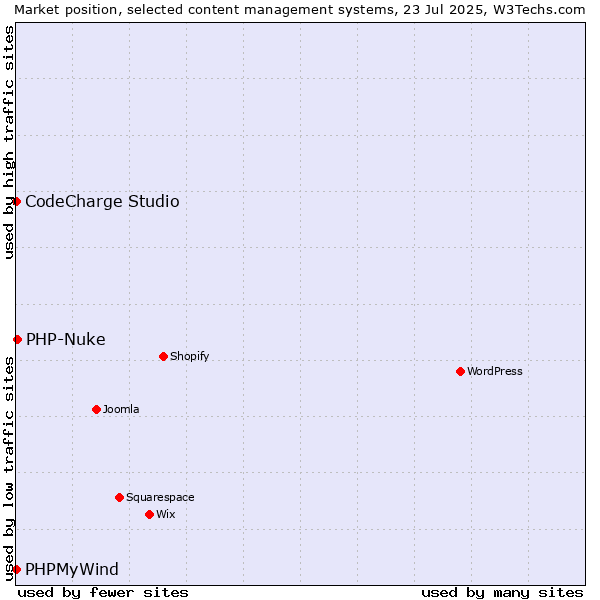Select the Squarespace label text
Viewport: 600px width, 600px height.
tap(160, 498)
